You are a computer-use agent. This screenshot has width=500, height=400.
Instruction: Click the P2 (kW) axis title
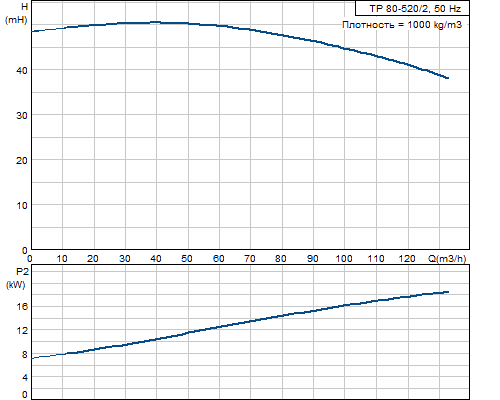pos(16,278)
